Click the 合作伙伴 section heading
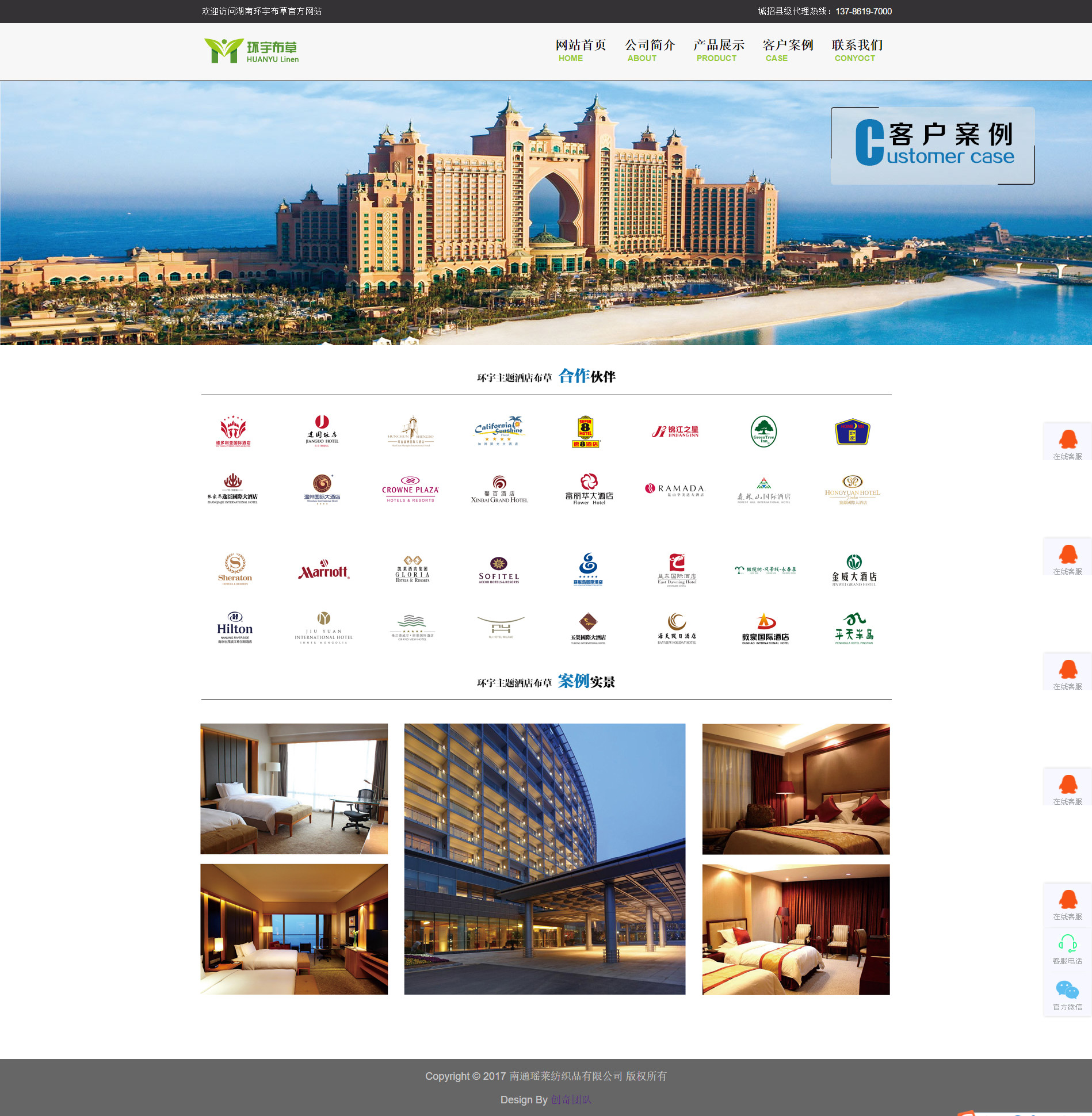Viewport: 1092px width, 1116px height. pos(546,376)
